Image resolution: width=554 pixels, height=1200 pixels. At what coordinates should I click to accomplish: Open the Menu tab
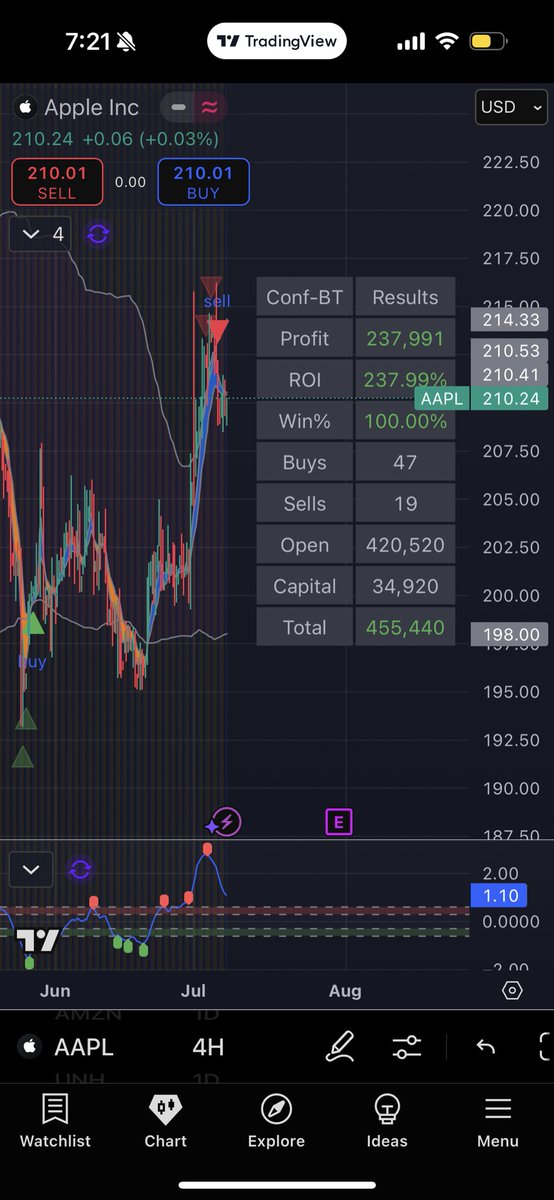[498, 1121]
